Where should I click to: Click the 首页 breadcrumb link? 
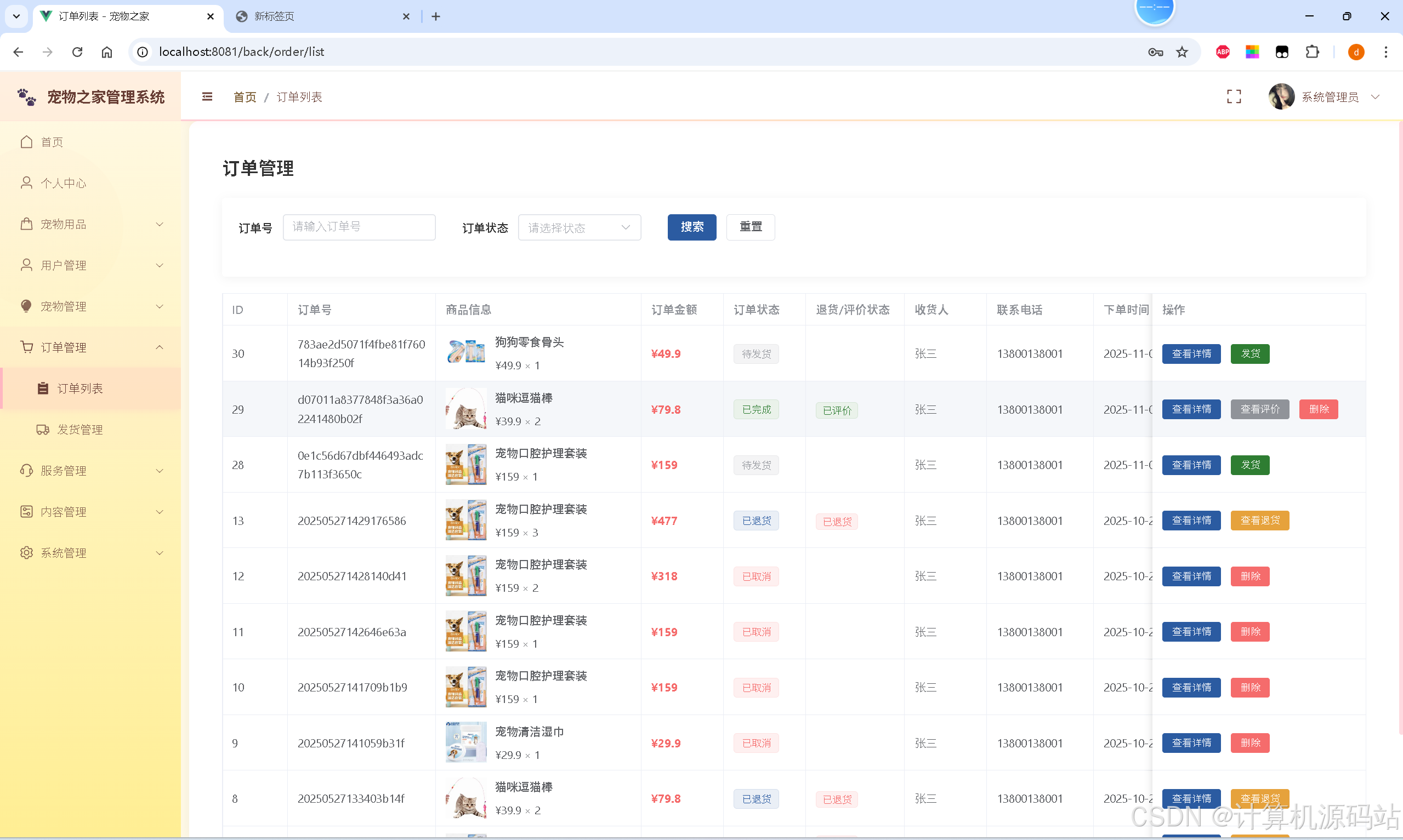(x=245, y=98)
